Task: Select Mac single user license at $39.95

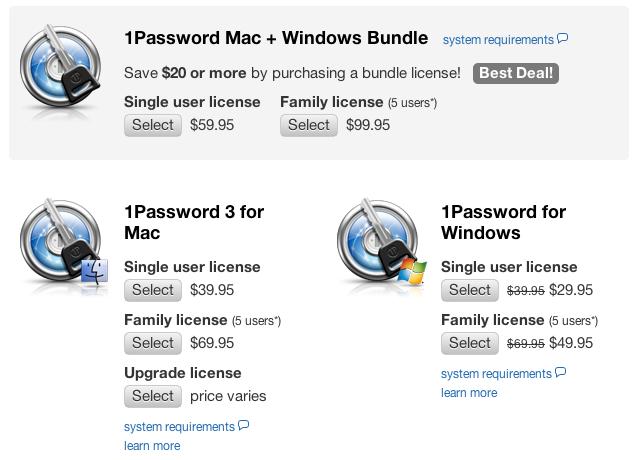Action: [153, 290]
